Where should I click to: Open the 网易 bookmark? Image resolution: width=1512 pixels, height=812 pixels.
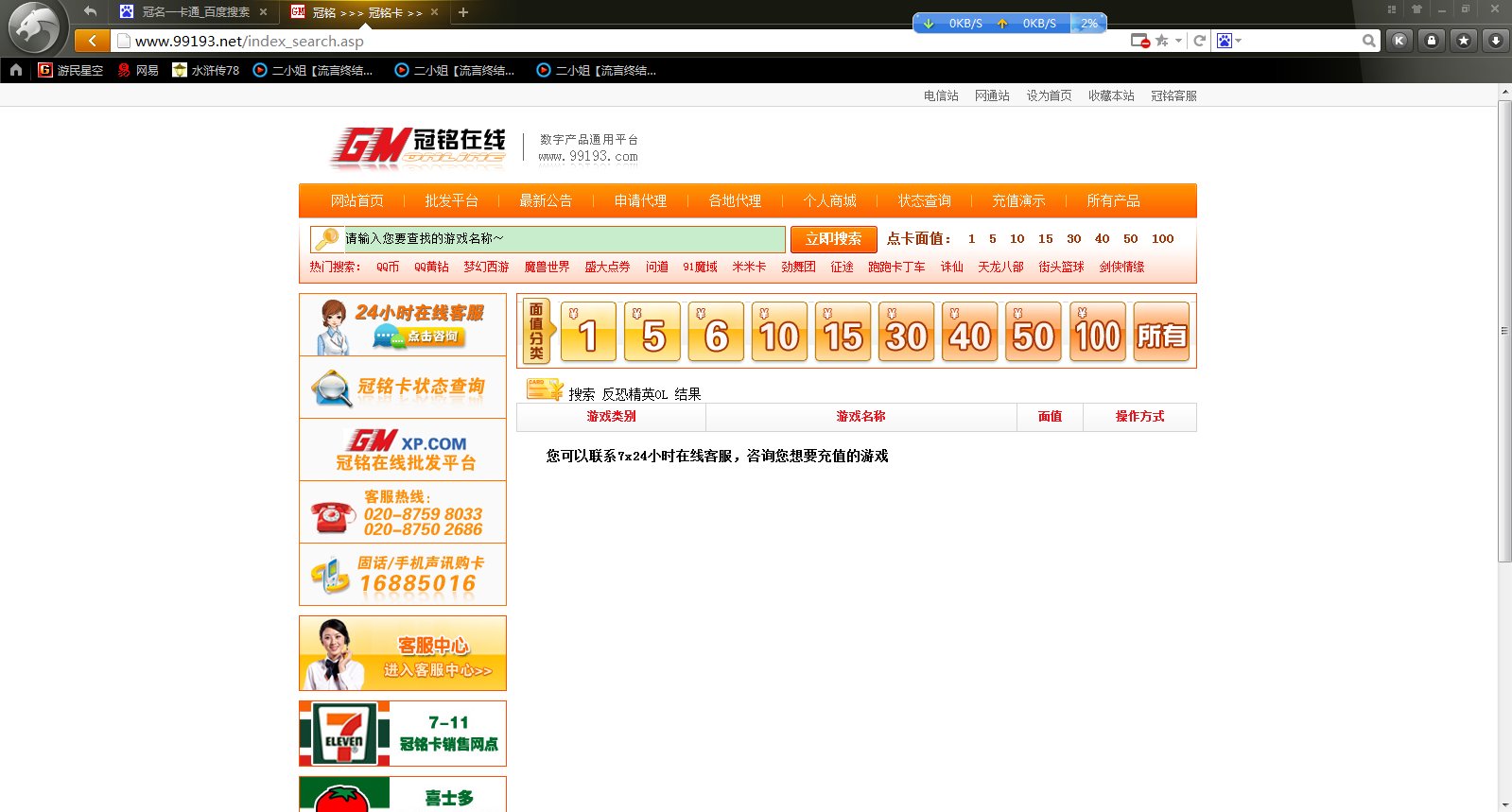pos(138,70)
